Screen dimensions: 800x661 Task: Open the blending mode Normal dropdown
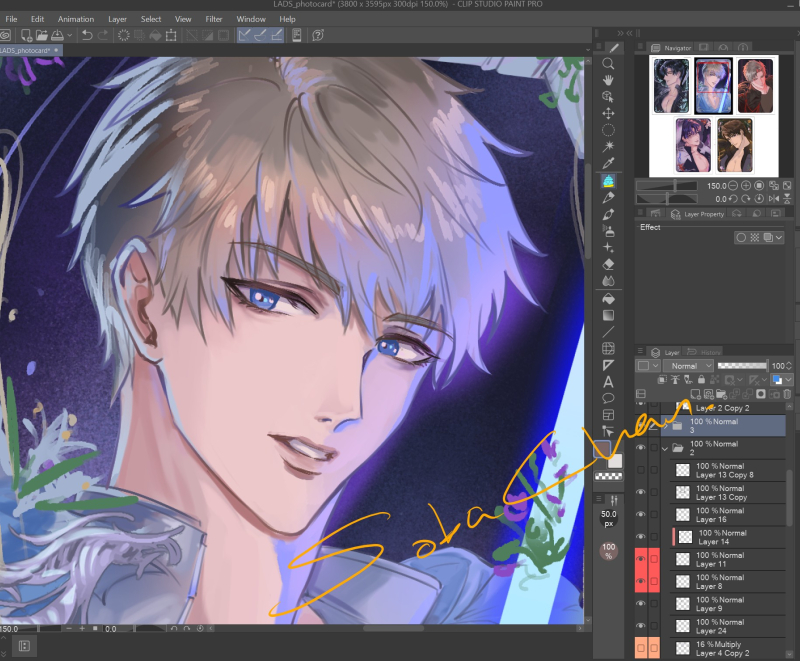688,366
